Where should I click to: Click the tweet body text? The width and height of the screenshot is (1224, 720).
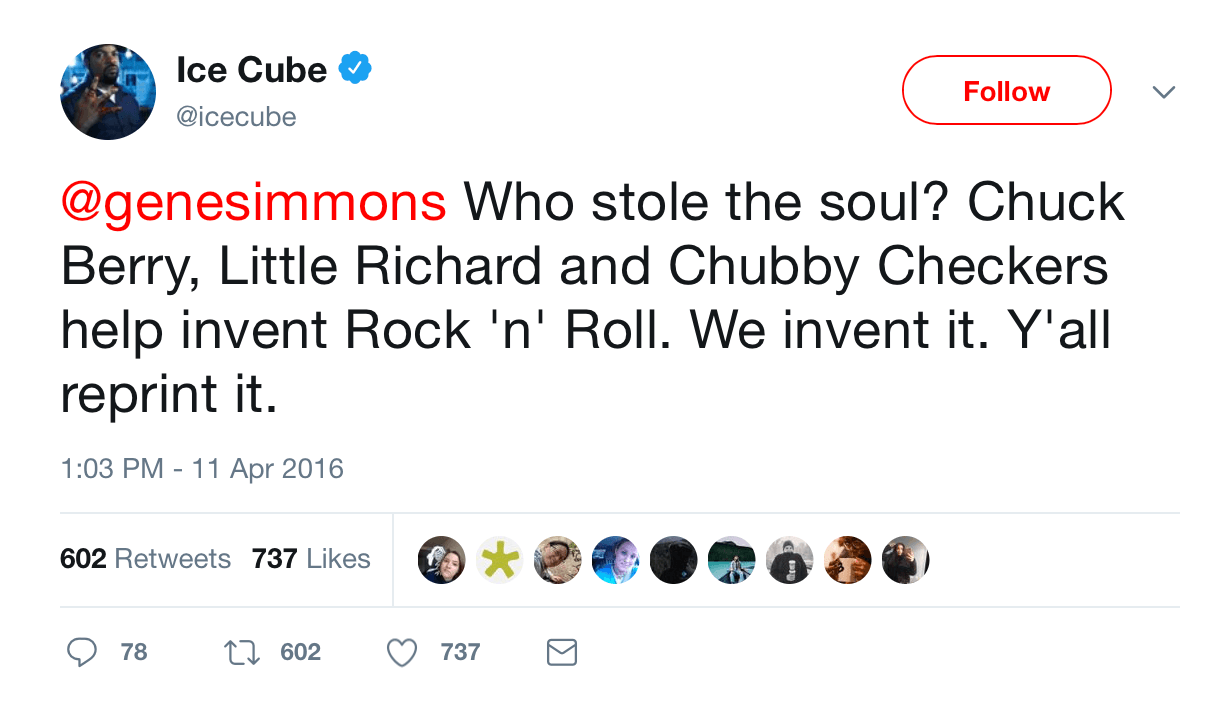point(593,300)
